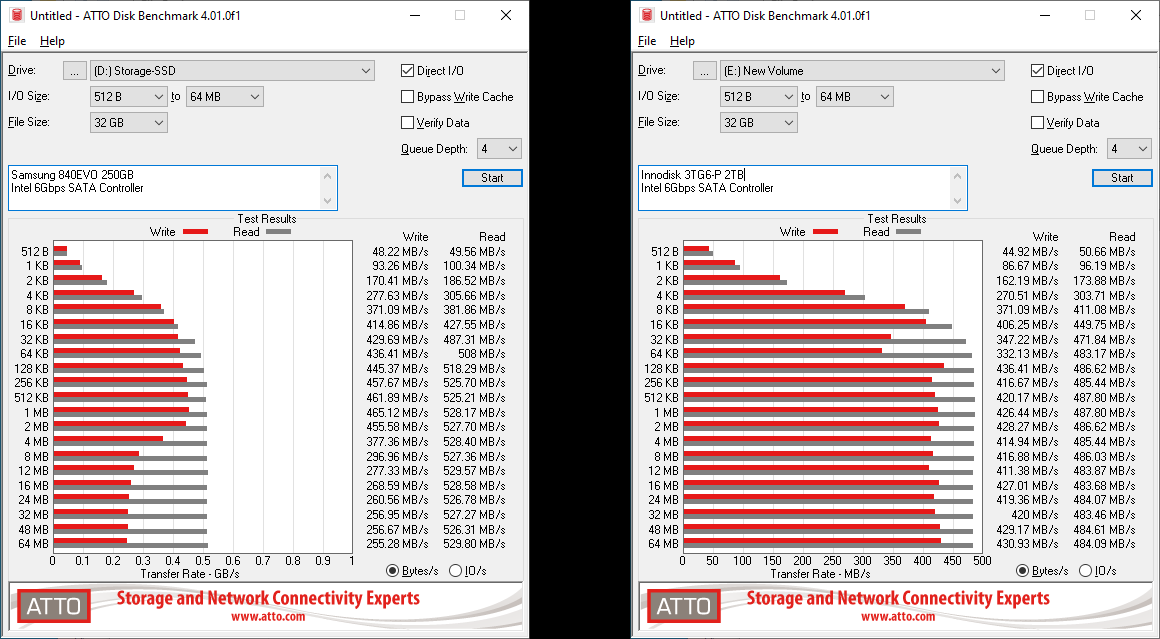Open the (E:) New Volume drive dropdown
Viewport: 1160px width, 639px height.
click(x=863, y=71)
